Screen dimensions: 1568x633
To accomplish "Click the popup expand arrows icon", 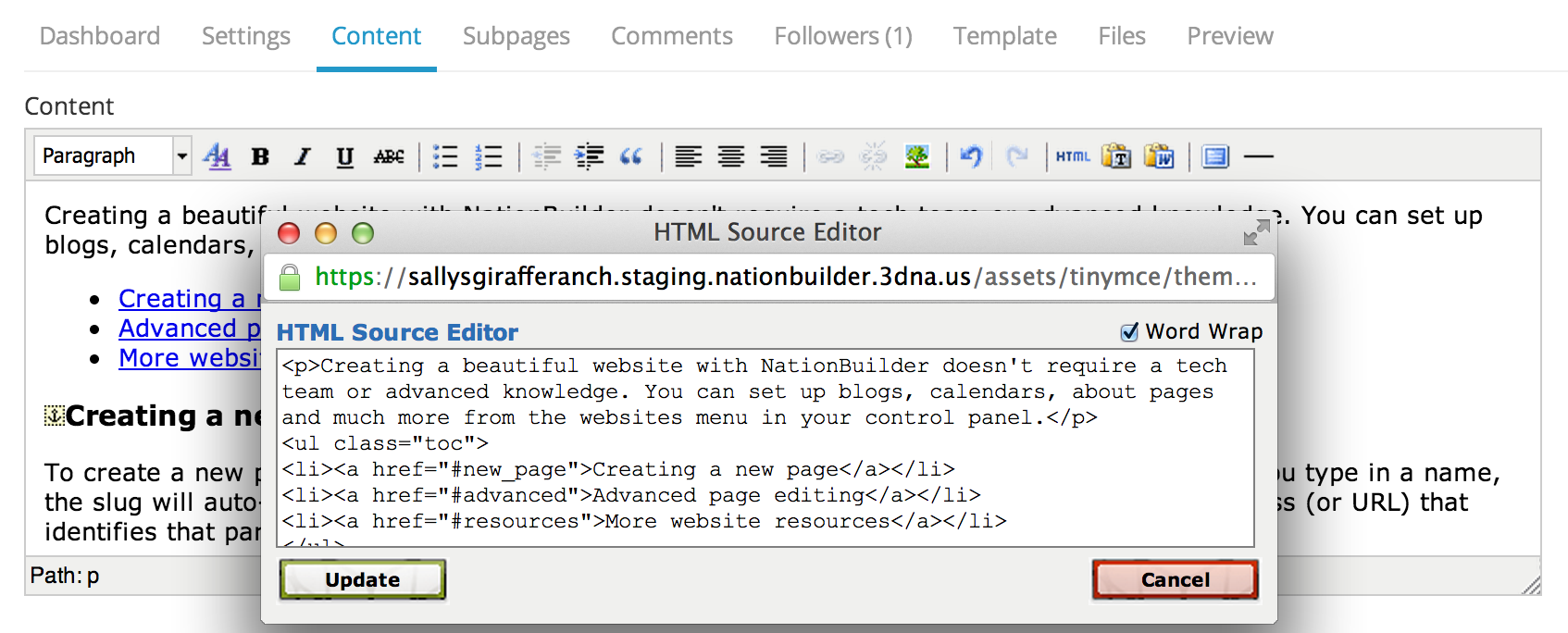I will tap(1256, 232).
